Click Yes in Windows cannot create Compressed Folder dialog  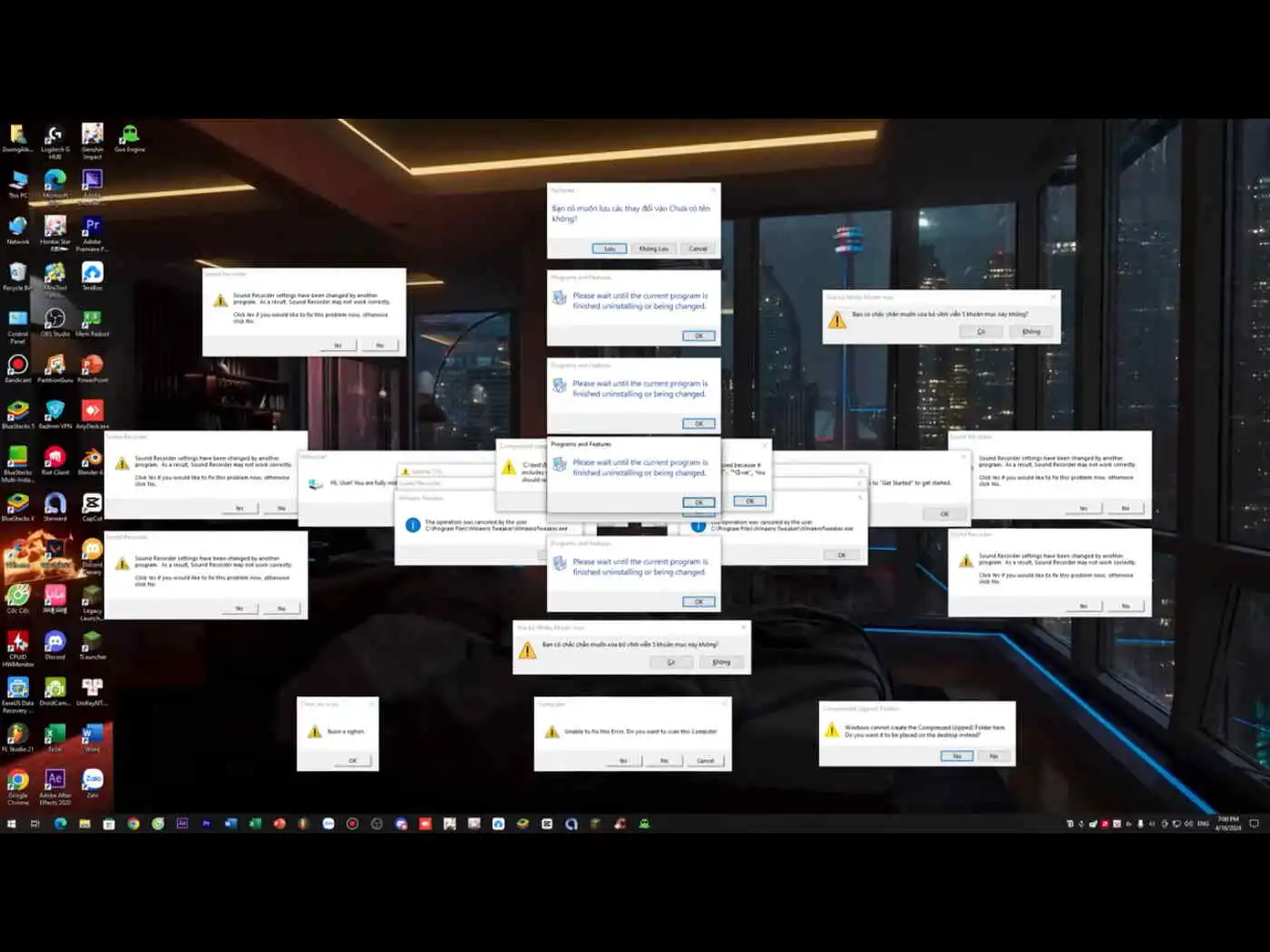[x=956, y=756]
